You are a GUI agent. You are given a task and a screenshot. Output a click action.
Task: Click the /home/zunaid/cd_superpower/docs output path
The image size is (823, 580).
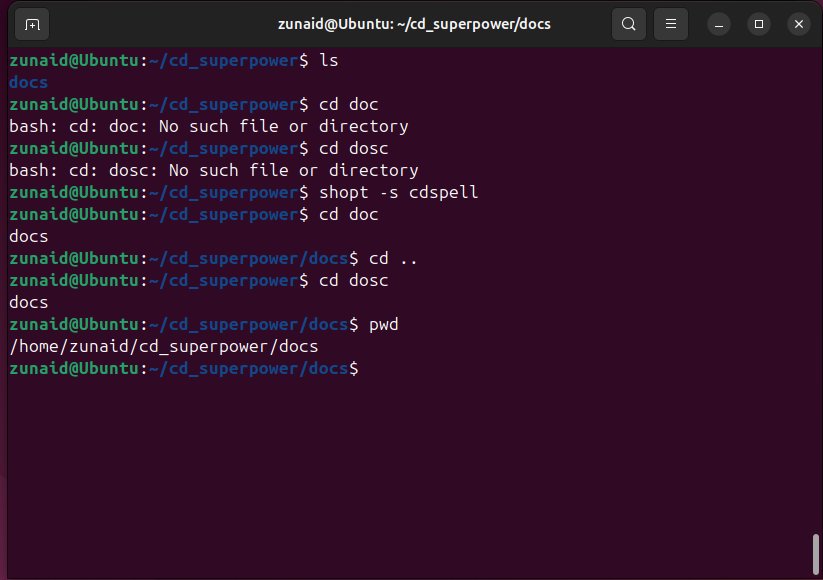pos(163,347)
